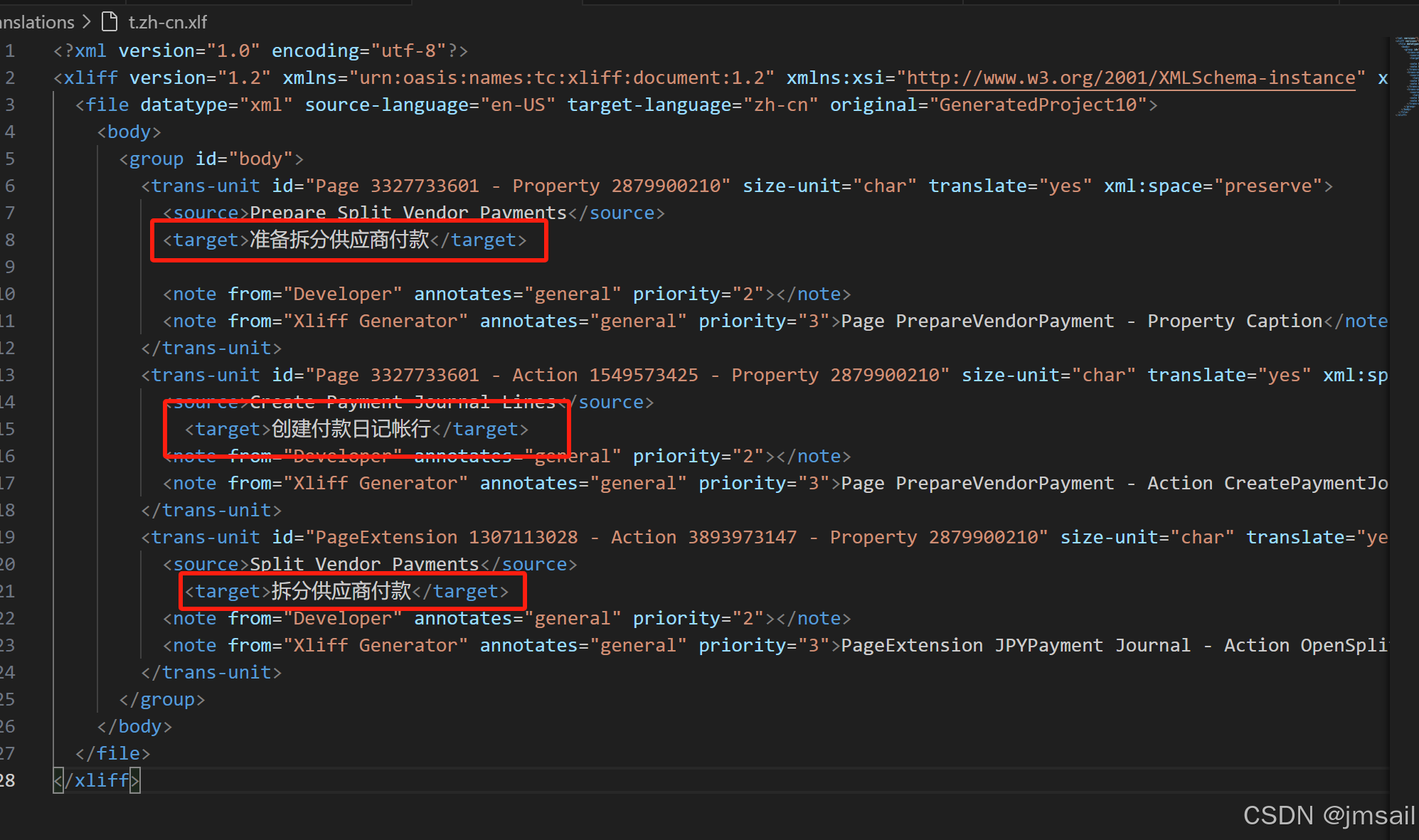The width and height of the screenshot is (1419, 840).
Task: Click the closing xliff tag bracket
Action: tap(135, 781)
